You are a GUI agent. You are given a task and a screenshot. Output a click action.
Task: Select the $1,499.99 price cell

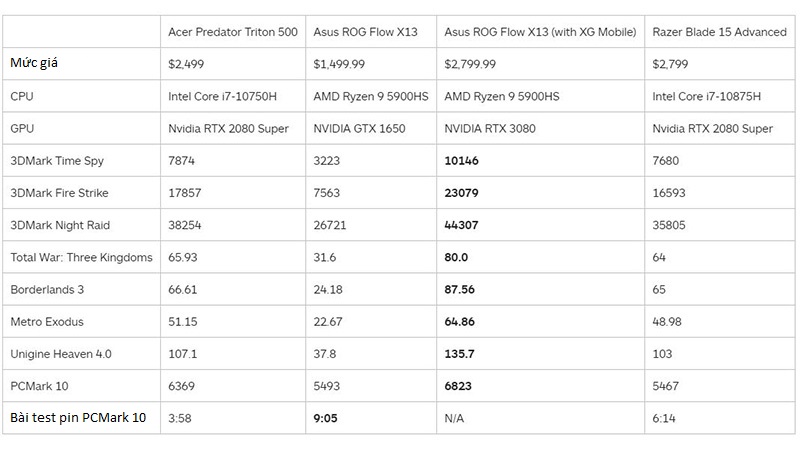point(339,64)
